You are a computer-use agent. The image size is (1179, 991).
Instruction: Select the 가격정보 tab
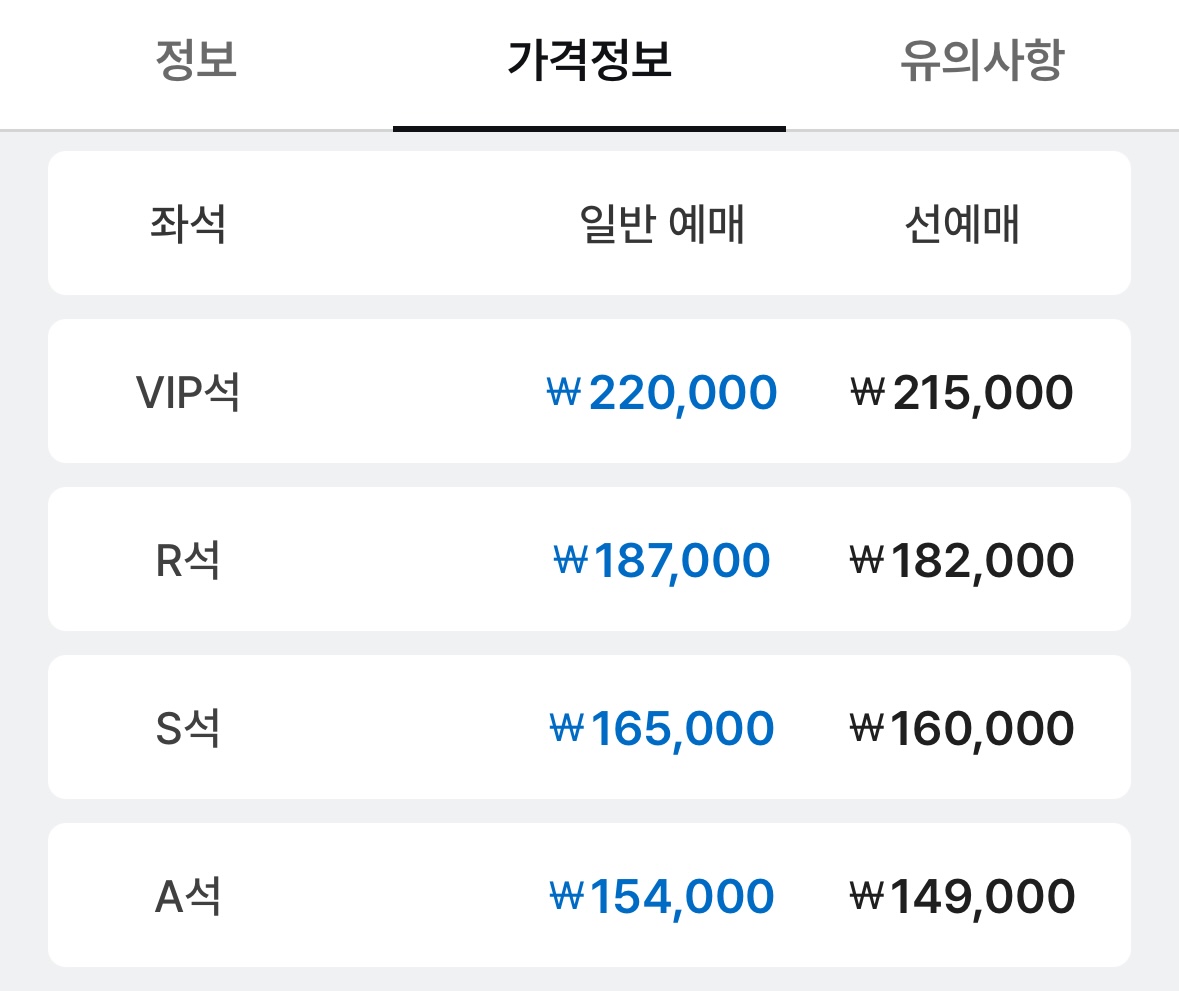589,61
